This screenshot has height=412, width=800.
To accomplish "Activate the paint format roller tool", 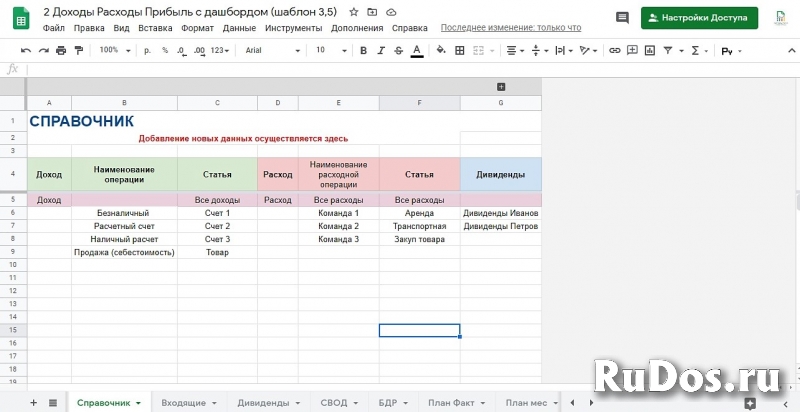I will (78, 50).
